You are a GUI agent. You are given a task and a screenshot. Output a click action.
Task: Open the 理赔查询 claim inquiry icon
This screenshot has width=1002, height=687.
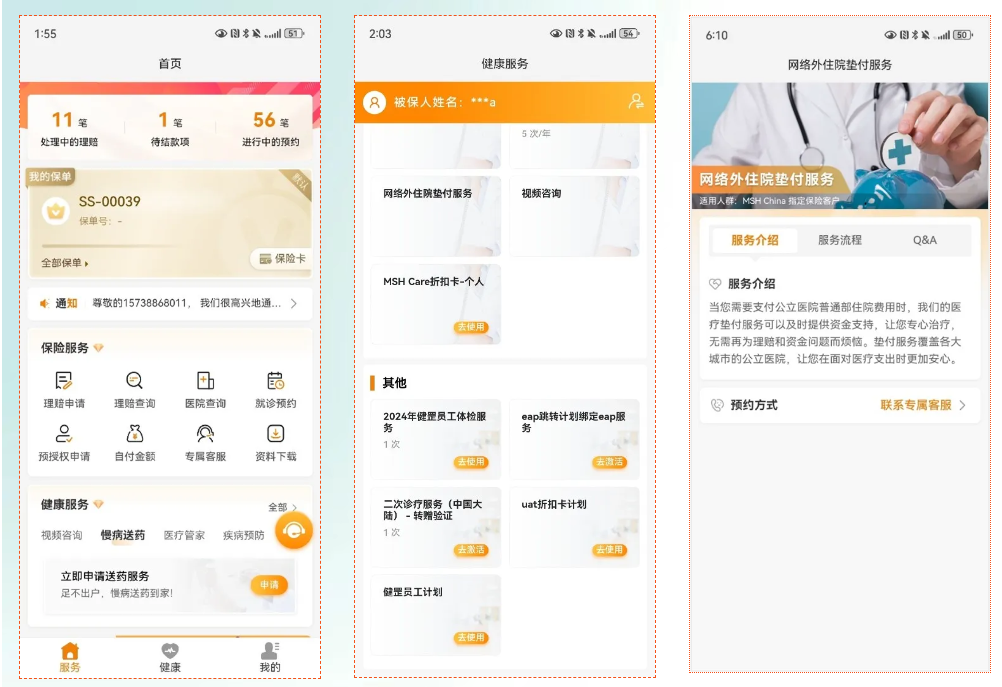click(134, 381)
